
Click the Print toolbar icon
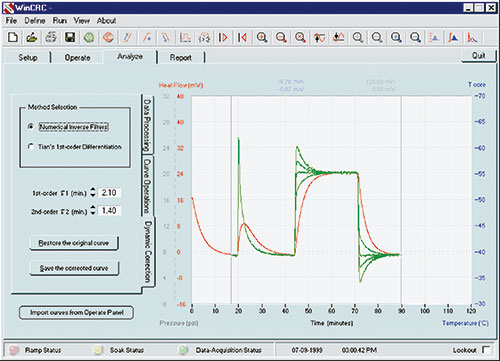coord(51,37)
